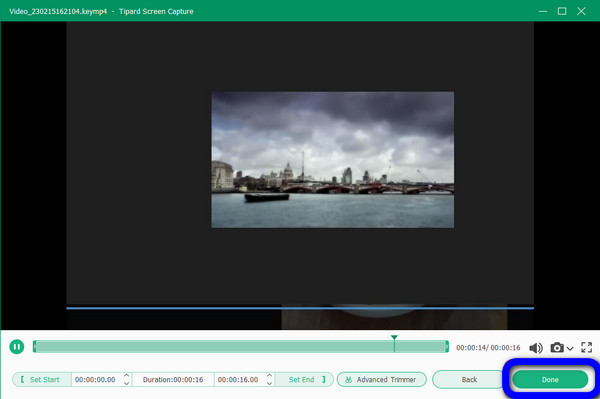Expand the snapshot options dropdown arrow
The height and width of the screenshot is (399, 600).
pos(570,348)
